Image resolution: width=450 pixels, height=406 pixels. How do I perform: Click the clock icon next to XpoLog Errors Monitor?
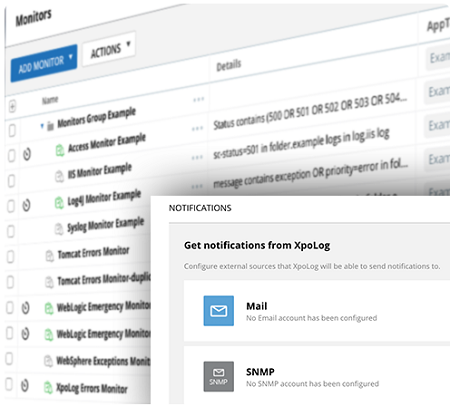click(x=25, y=385)
